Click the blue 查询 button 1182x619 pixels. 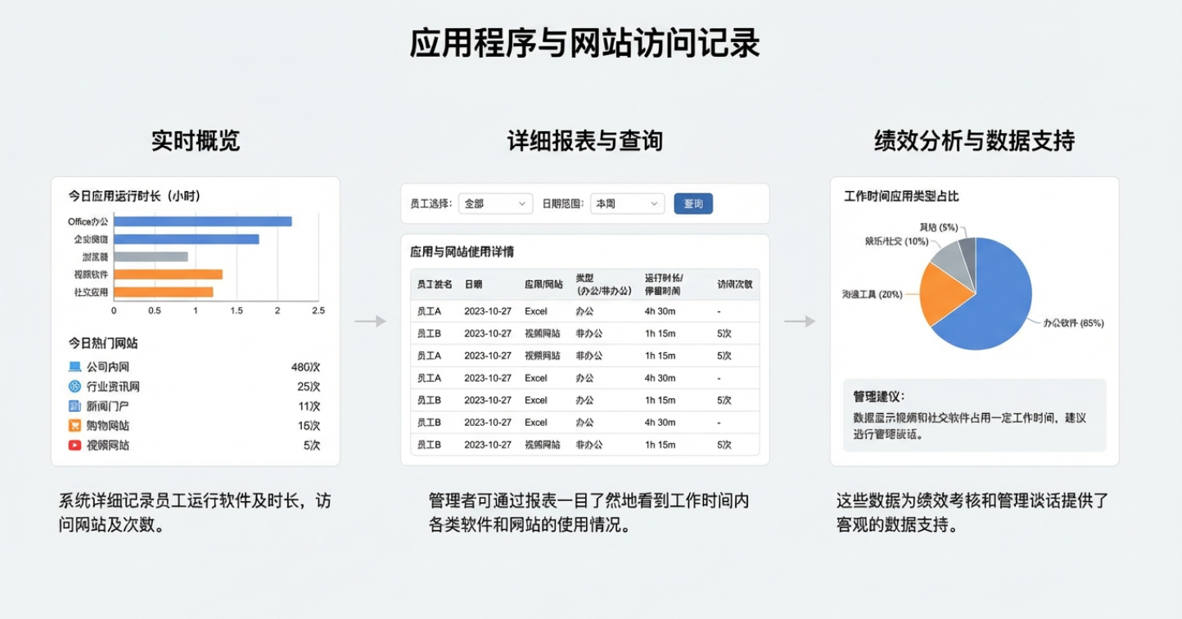pyautogui.click(x=693, y=204)
